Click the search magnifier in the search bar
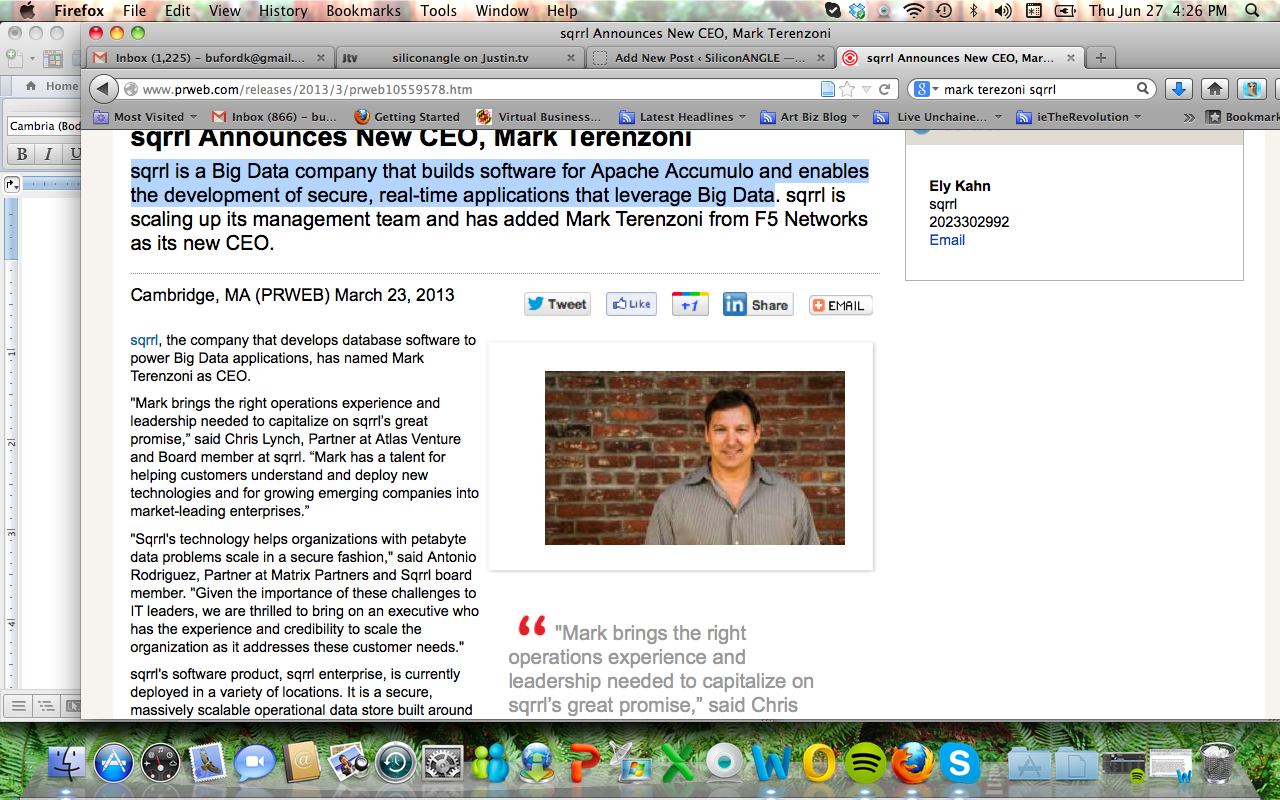The image size is (1280, 800). coord(1143,89)
